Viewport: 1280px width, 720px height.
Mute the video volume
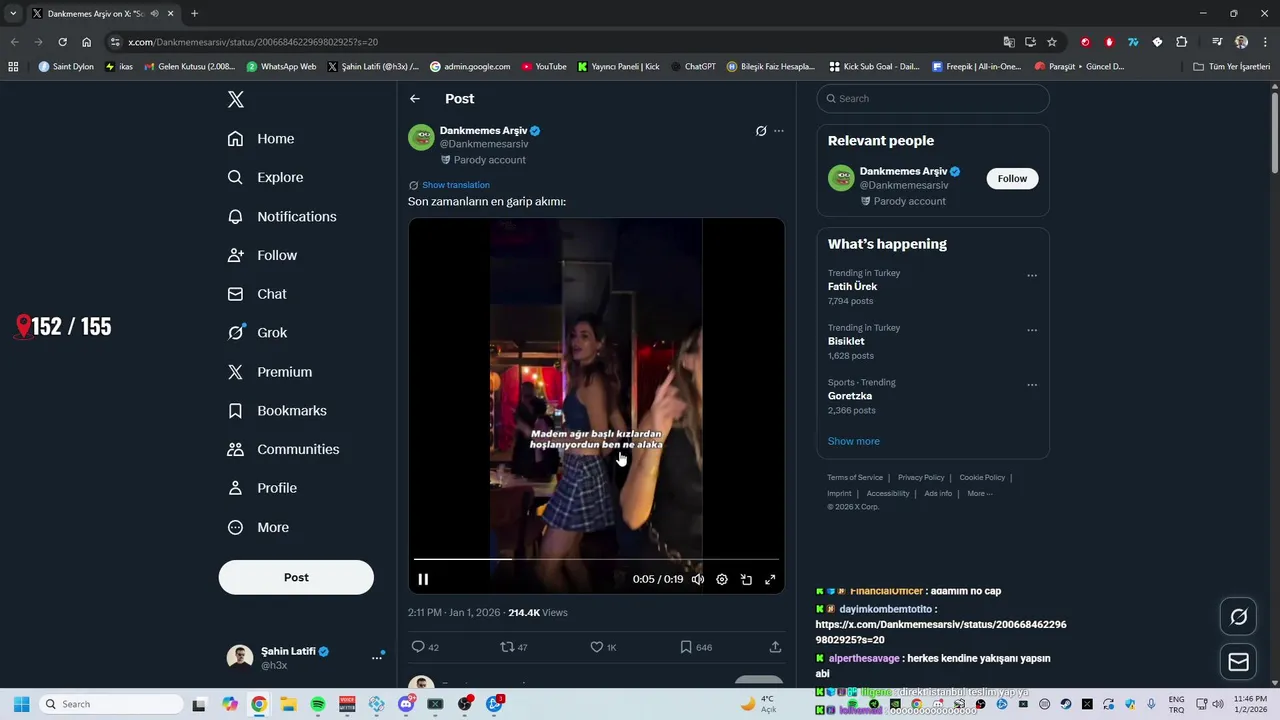(x=698, y=579)
